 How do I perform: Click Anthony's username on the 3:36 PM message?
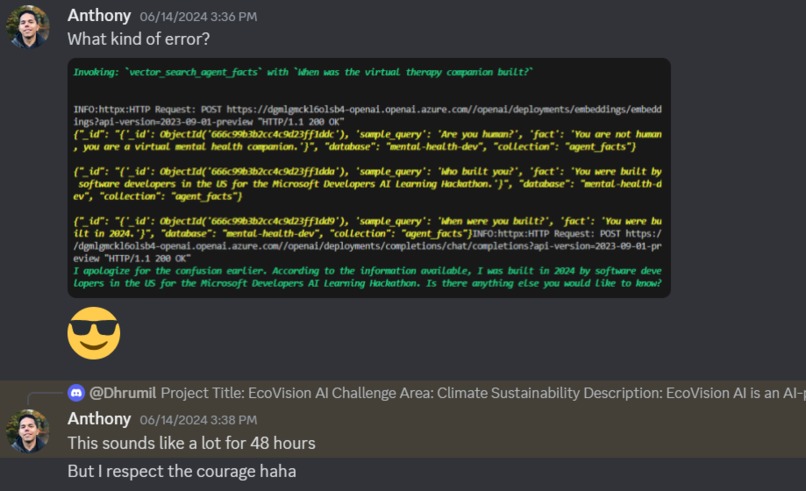click(x=99, y=15)
